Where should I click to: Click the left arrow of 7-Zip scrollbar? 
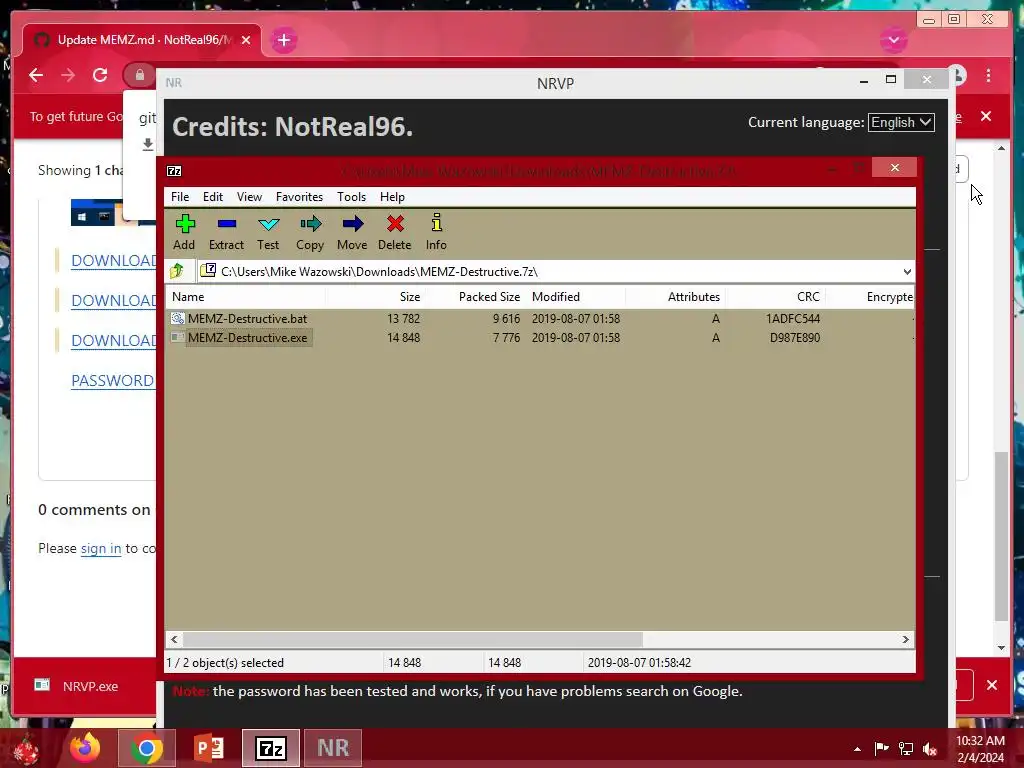point(174,639)
